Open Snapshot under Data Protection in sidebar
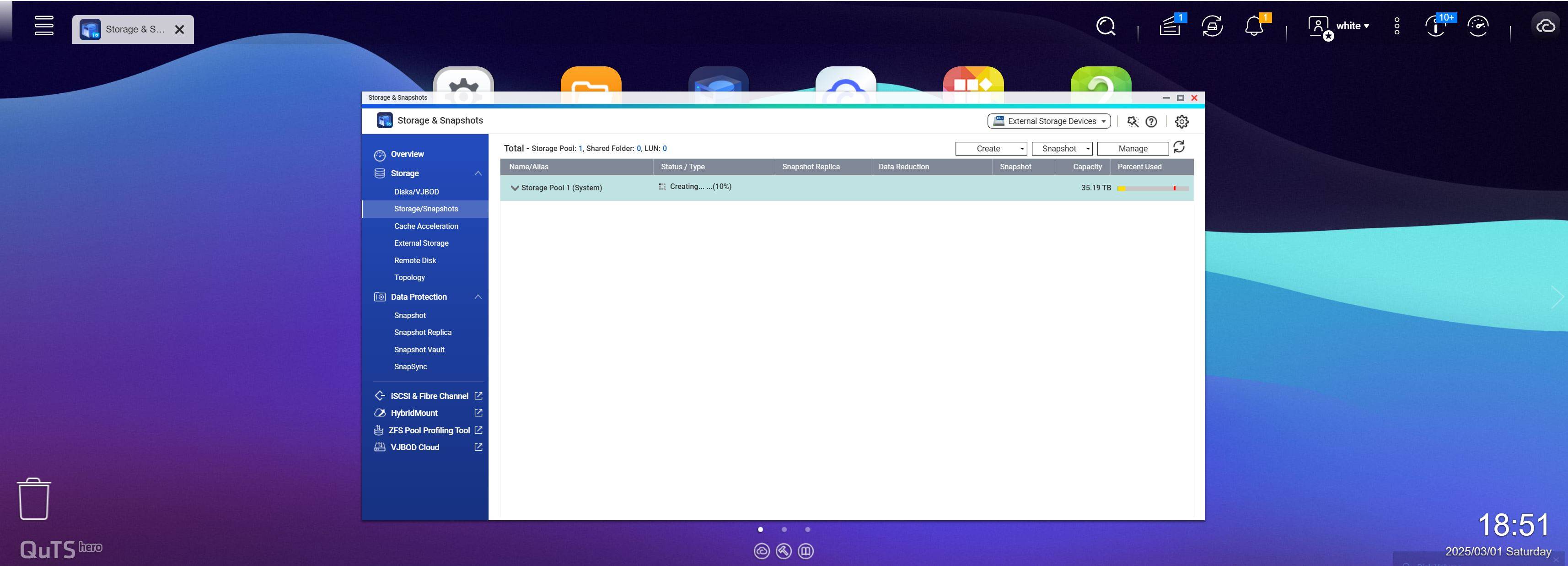This screenshot has width=1568, height=566. [410, 316]
